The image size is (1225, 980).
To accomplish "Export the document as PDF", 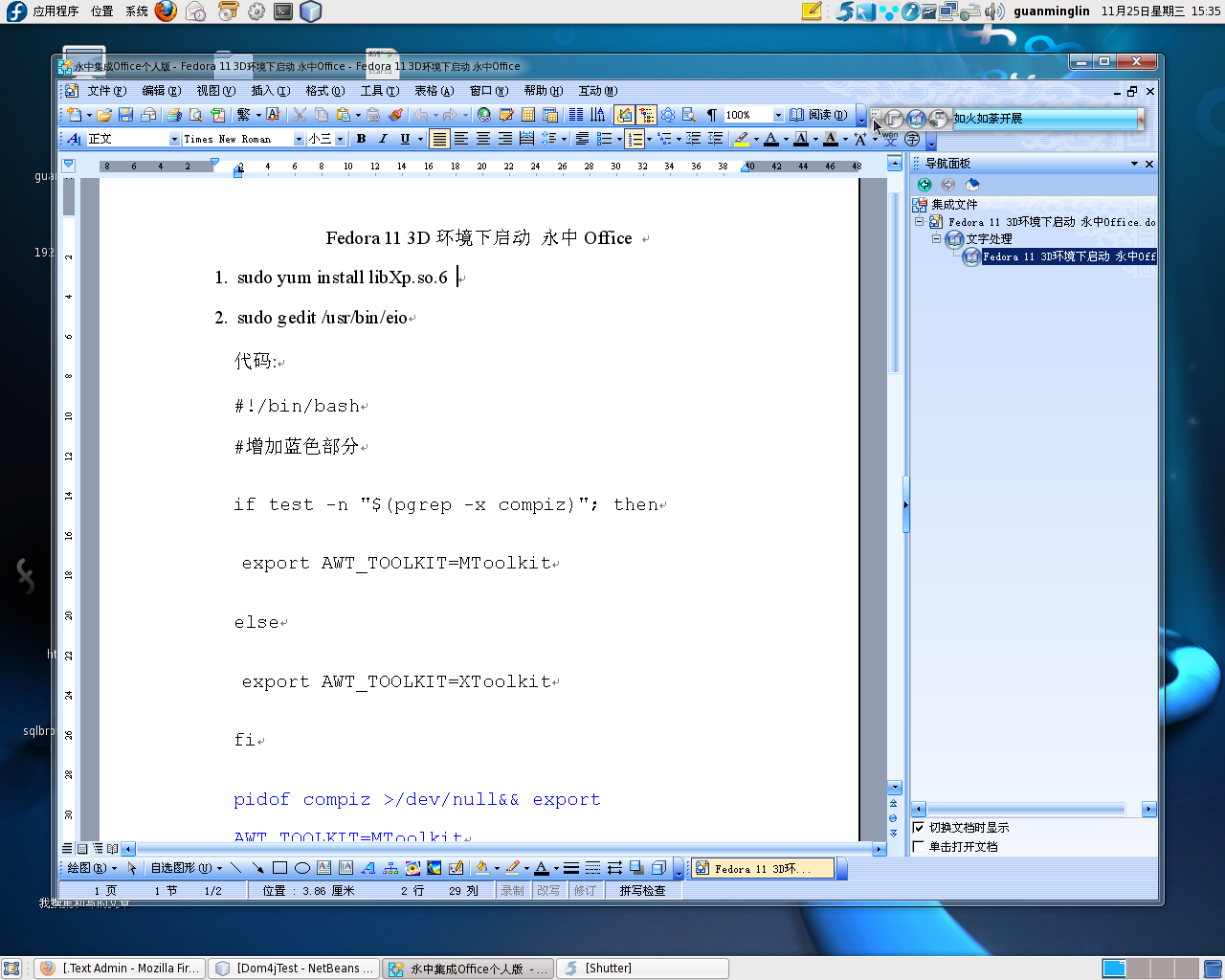I will coord(217,115).
